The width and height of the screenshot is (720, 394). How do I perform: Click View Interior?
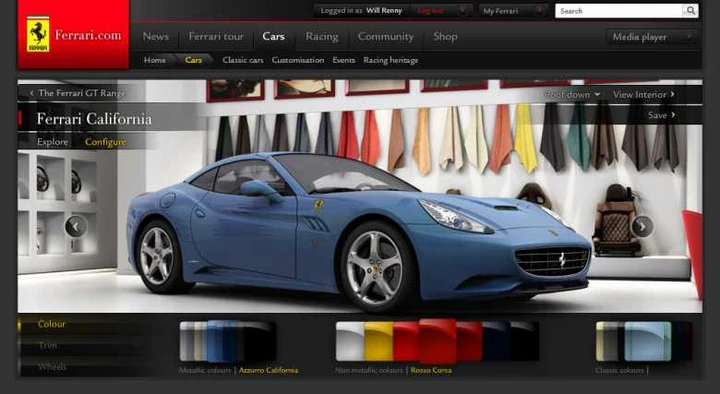coord(639,95)
